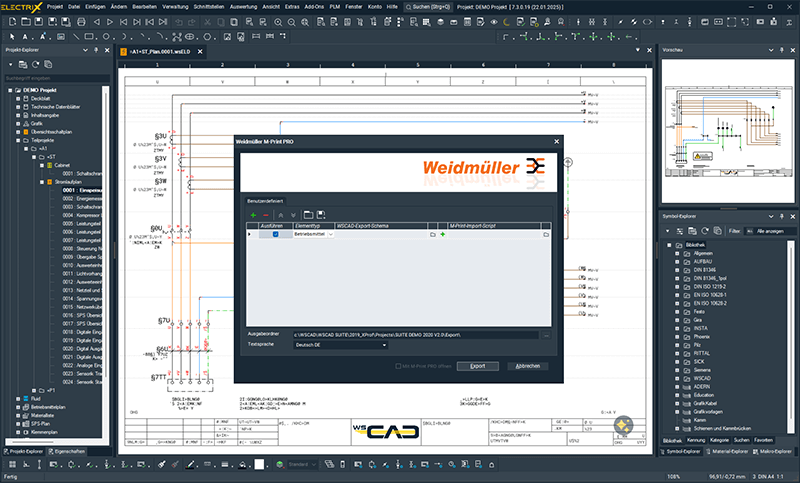Select the pointer selection tool
800x483 pixels.
click(12, 37)
